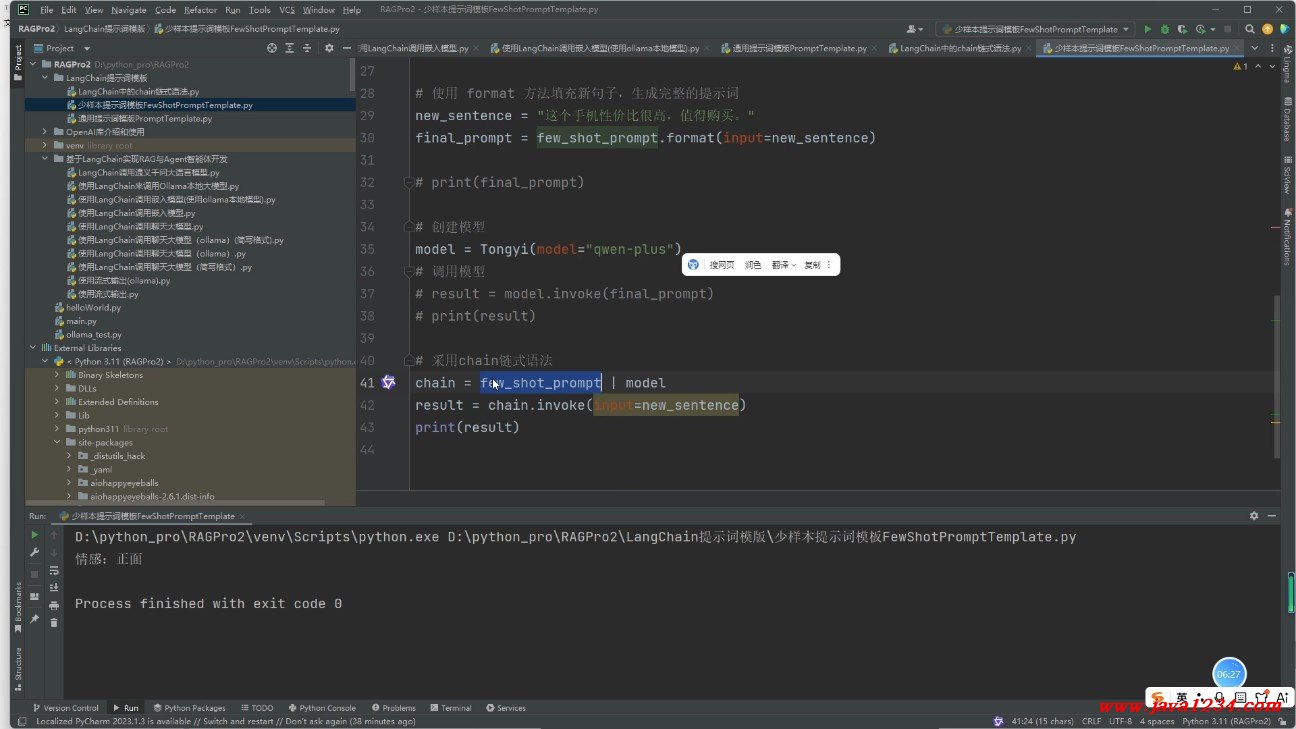Click the green Run button in top toolbar
This screenshot has width=1296, height=729.
[1147, 29]
